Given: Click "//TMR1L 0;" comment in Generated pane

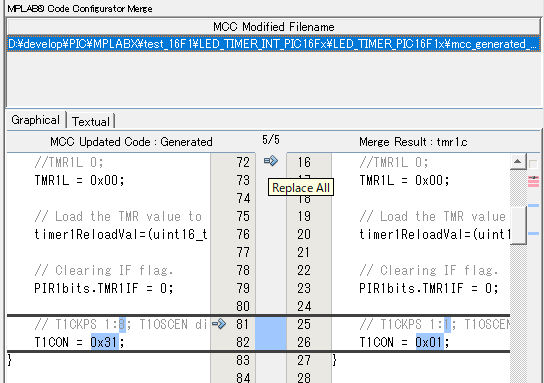Looking at the screenshot, I should [69, 162].
